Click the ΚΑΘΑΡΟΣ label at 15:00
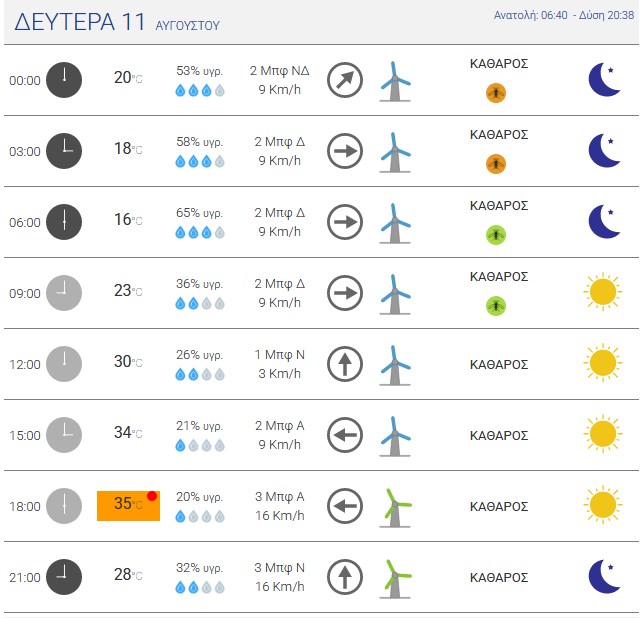 [499, 436]
